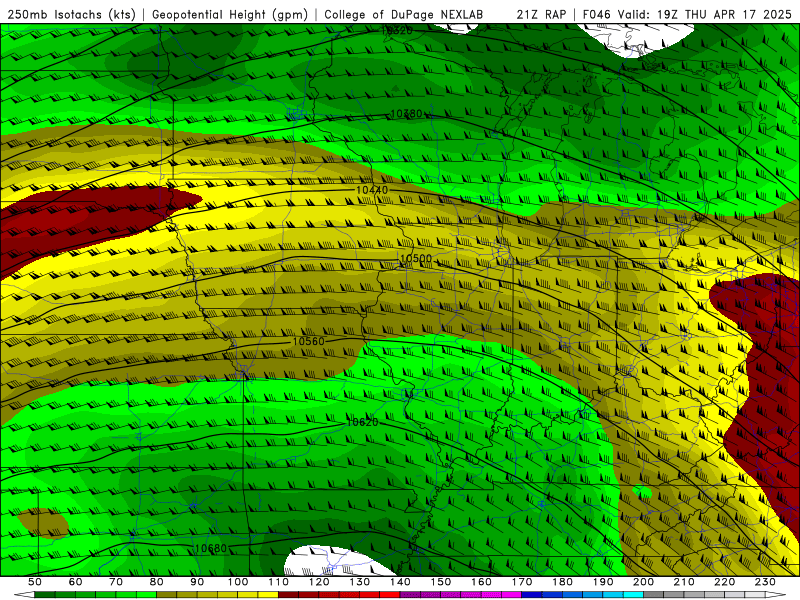Click the 90 value on the color scale
This screenshot has height=600, width=800.
[197, 582]
